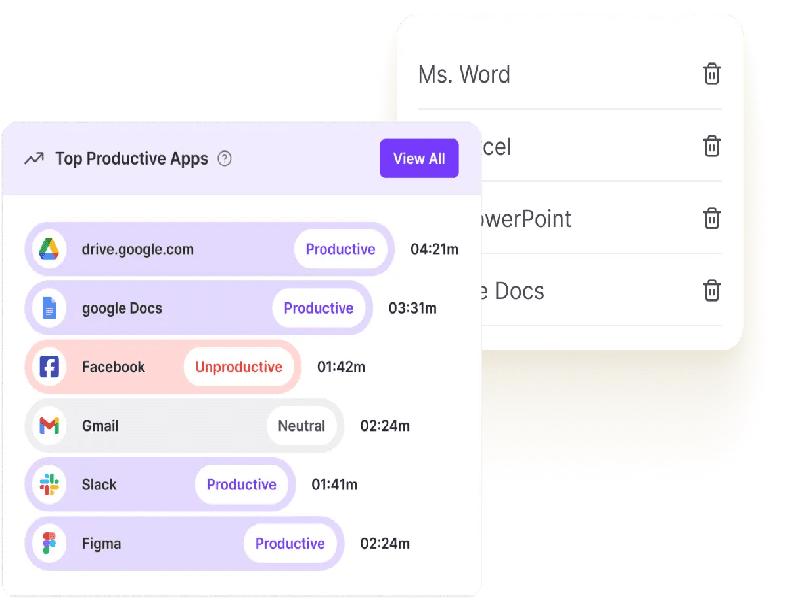Remove the PowerPoint entry via trash icon
Image resolution: width=800 pixels, height=600 pixels.
[x=711, y=218]
